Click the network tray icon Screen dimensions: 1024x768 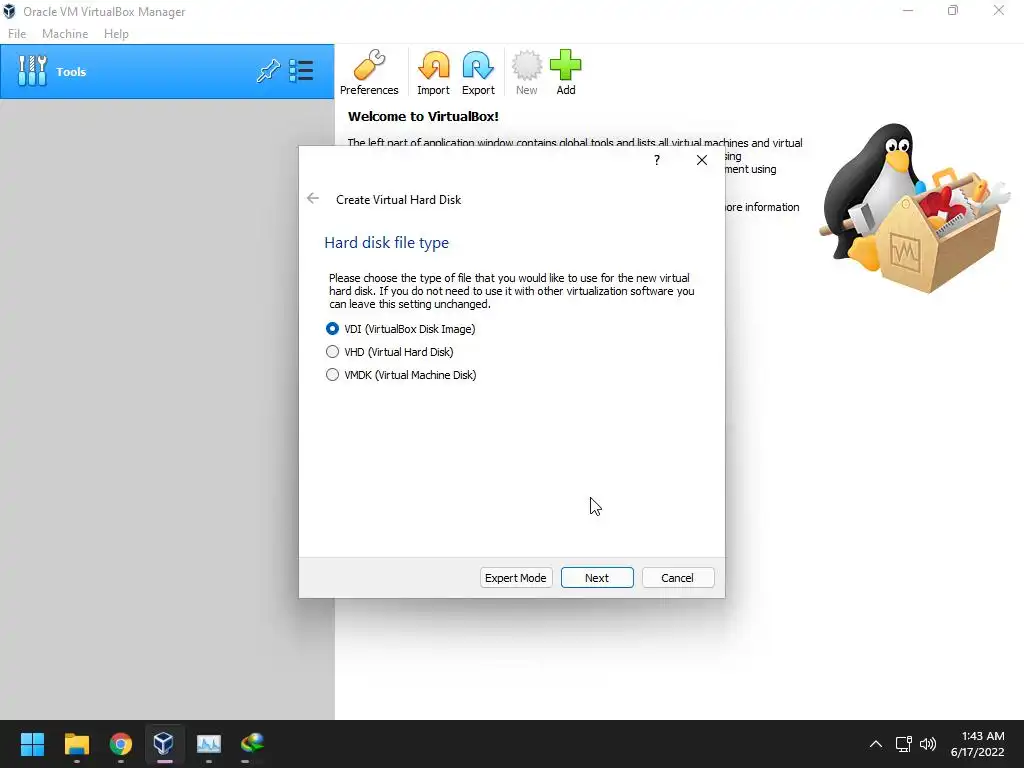point(903,744)
